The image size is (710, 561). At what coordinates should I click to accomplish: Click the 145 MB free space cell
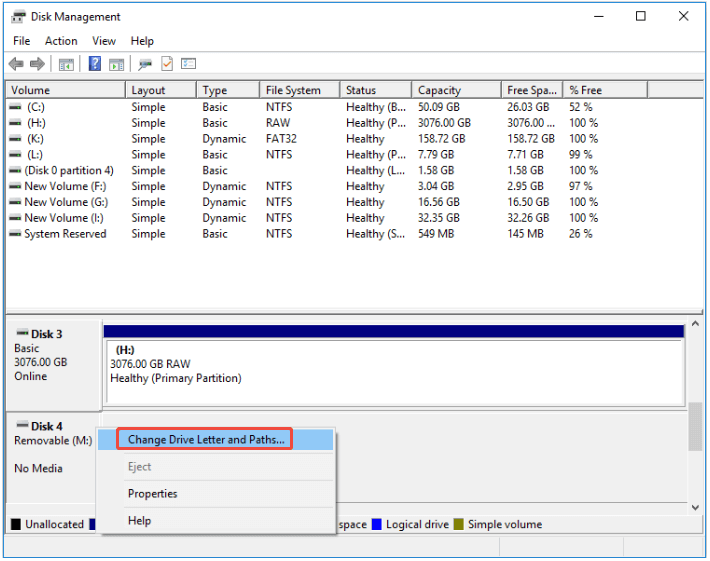(525, 234)
